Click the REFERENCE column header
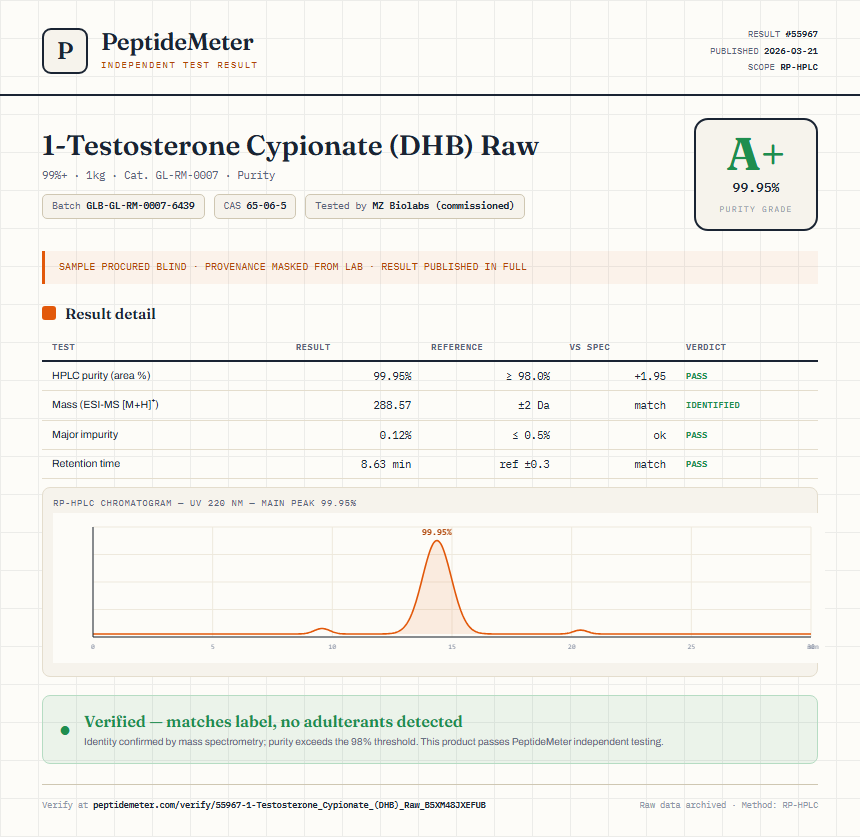This screenshot has height=837, width=860. click(457, 347)
